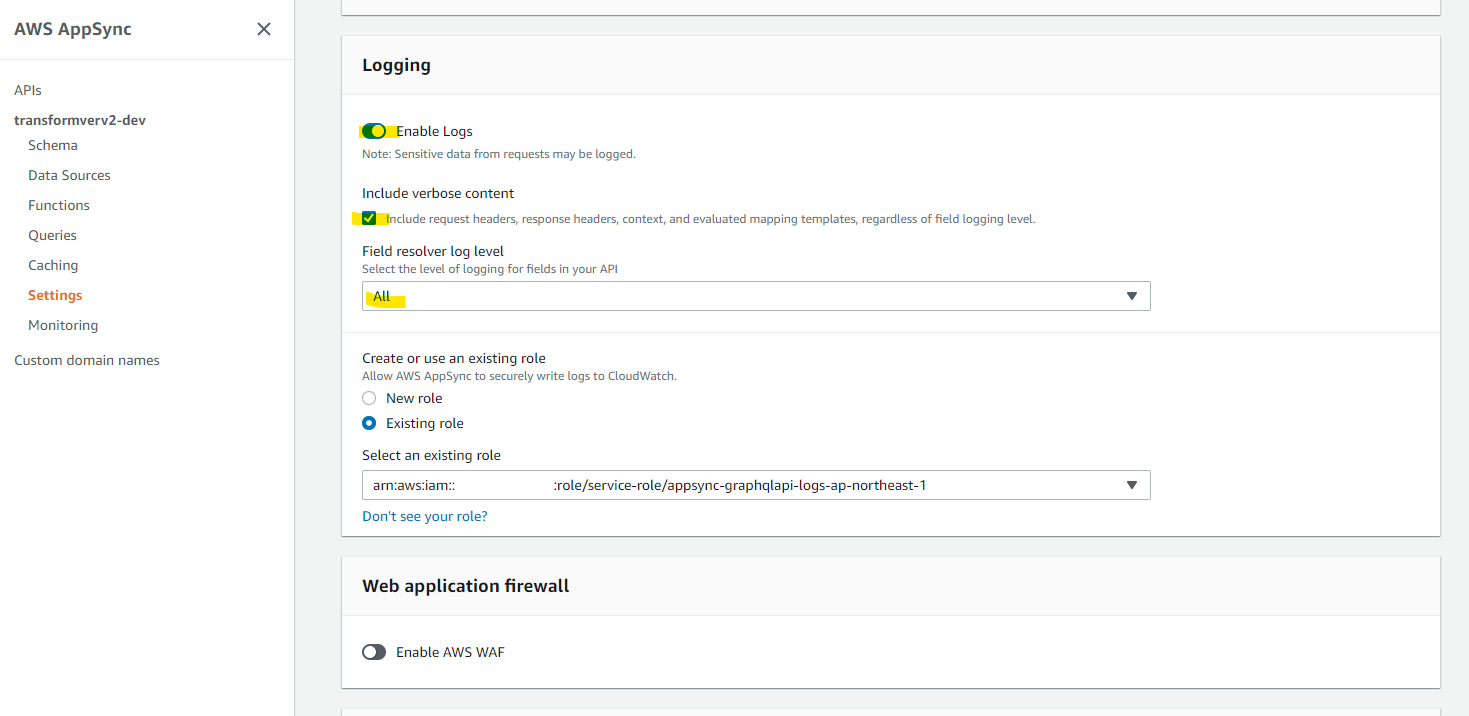Select the New role radio button
This screenshot has height=716, width=1469.
point(369,398)
